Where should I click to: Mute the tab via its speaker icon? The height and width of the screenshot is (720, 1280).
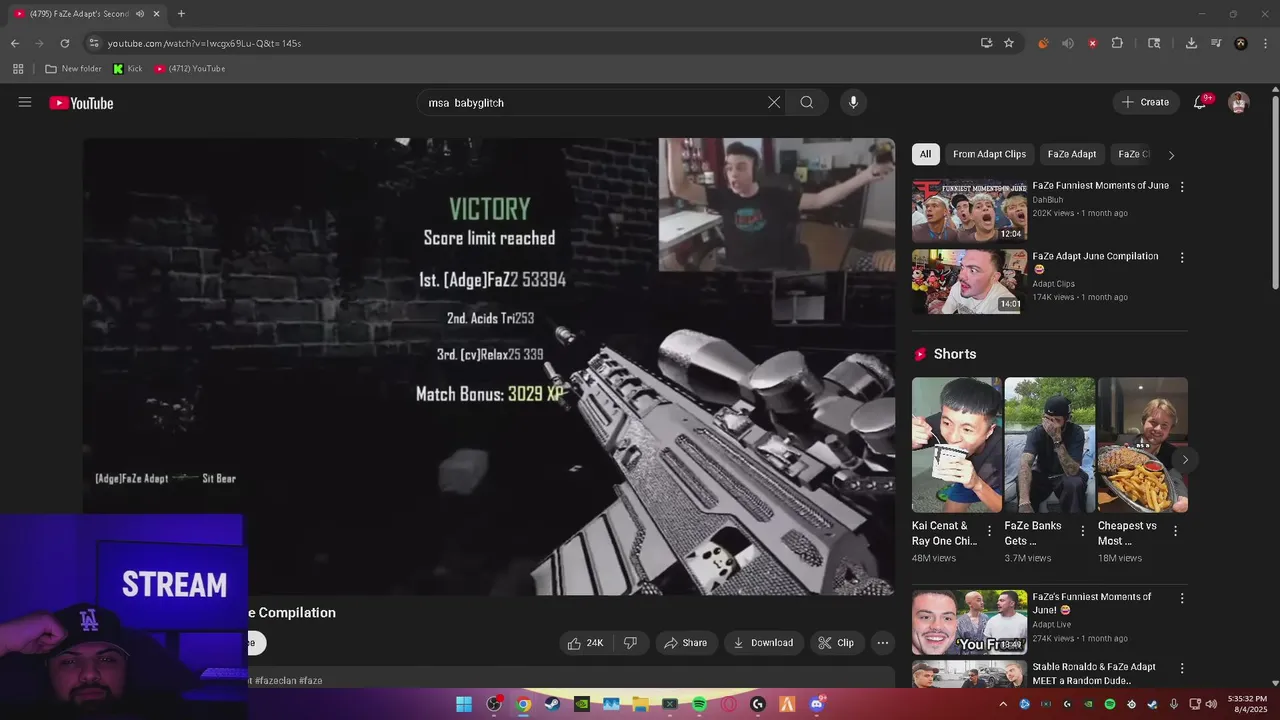click(x=140, y=14)
